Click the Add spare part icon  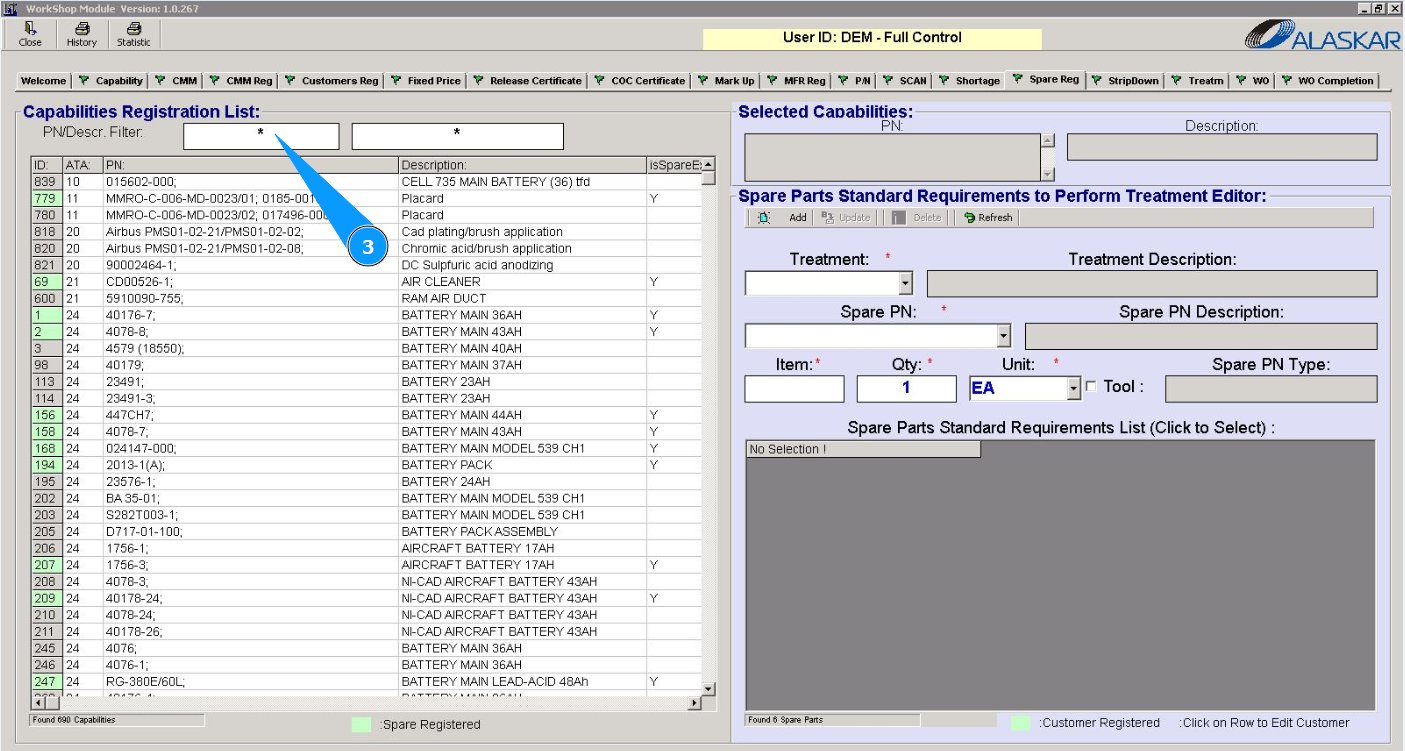[x=765, y=217]
